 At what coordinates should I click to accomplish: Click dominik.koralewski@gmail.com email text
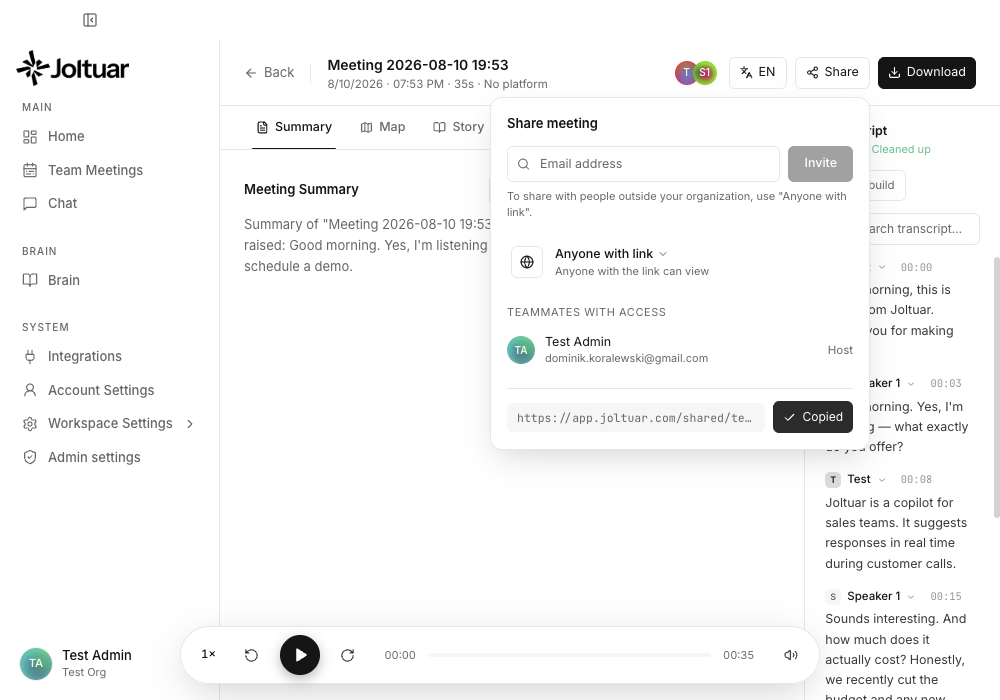(626, 358)
